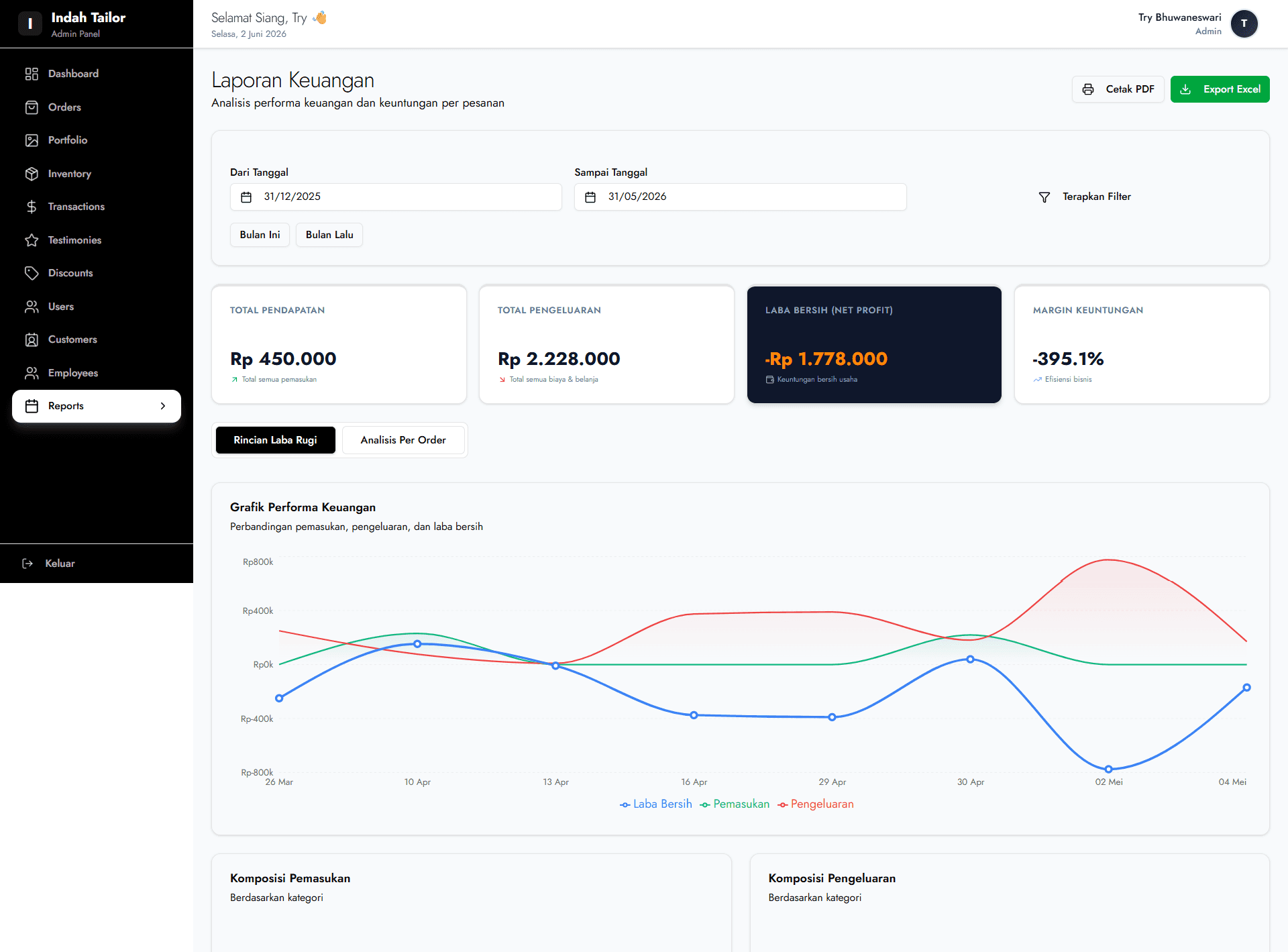Open Transactions section

[x=97, y=207]
